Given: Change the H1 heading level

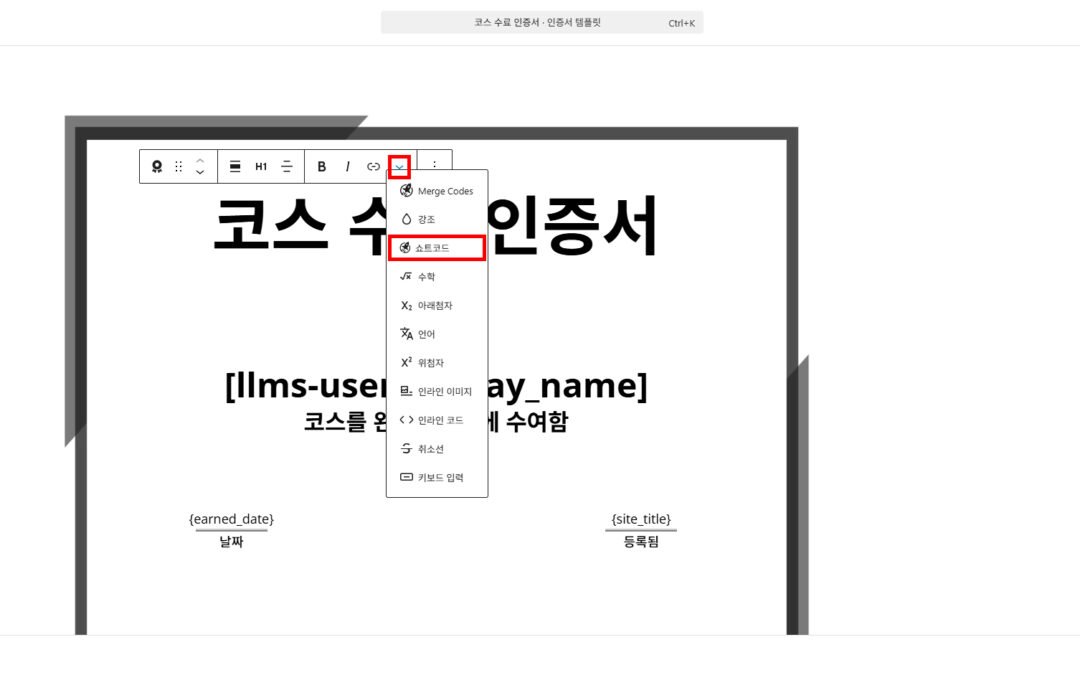Looking at the screenshot, I should pos(261,167).
